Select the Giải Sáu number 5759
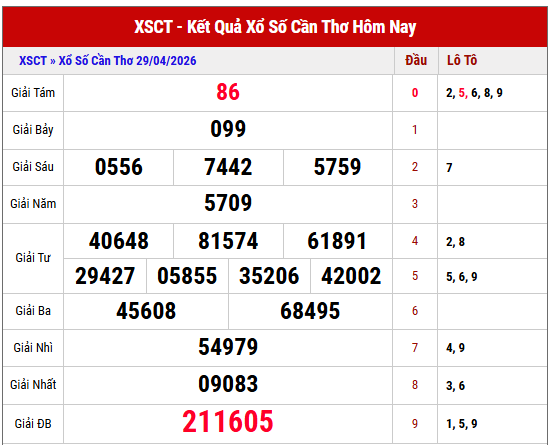 tap(337, 167)
